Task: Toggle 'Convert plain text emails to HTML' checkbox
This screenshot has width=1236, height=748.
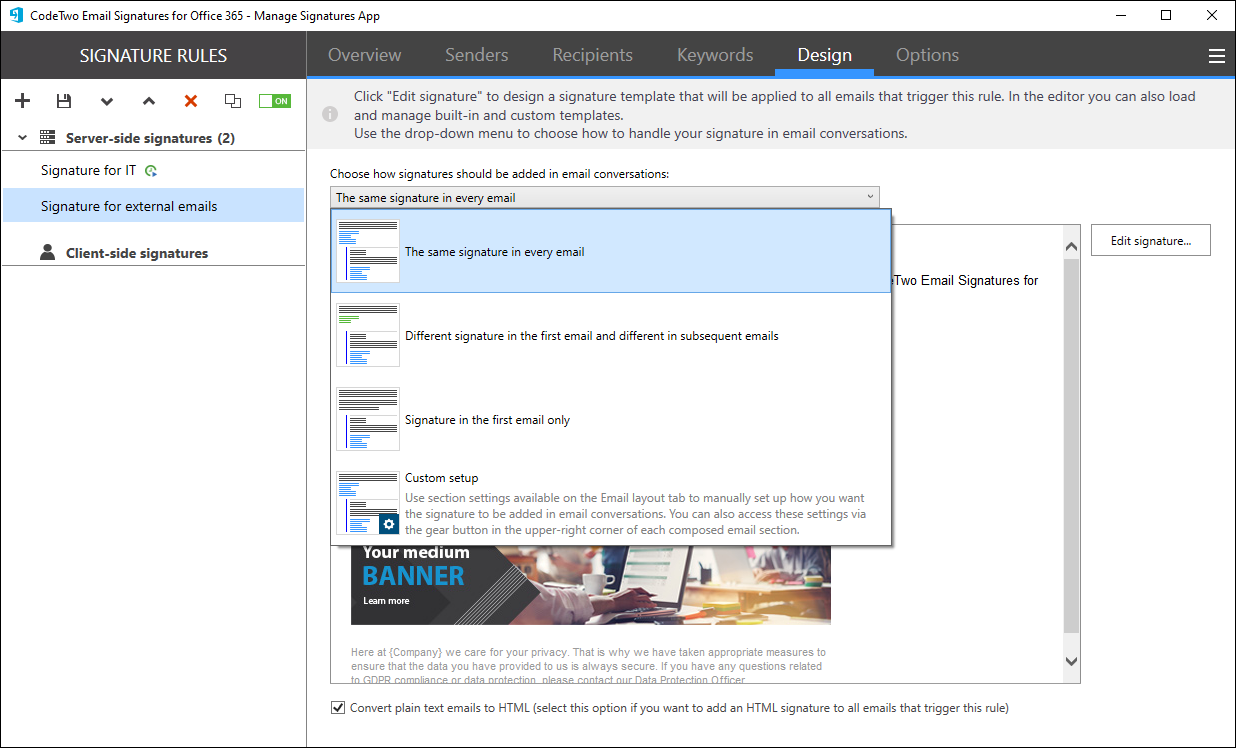Action: click(338, 708)
